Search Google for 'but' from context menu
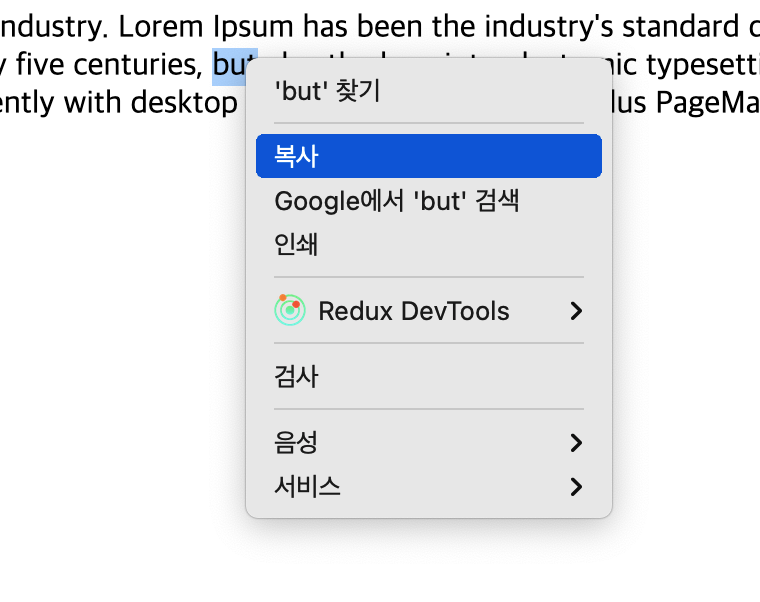 tap(429, 201)
